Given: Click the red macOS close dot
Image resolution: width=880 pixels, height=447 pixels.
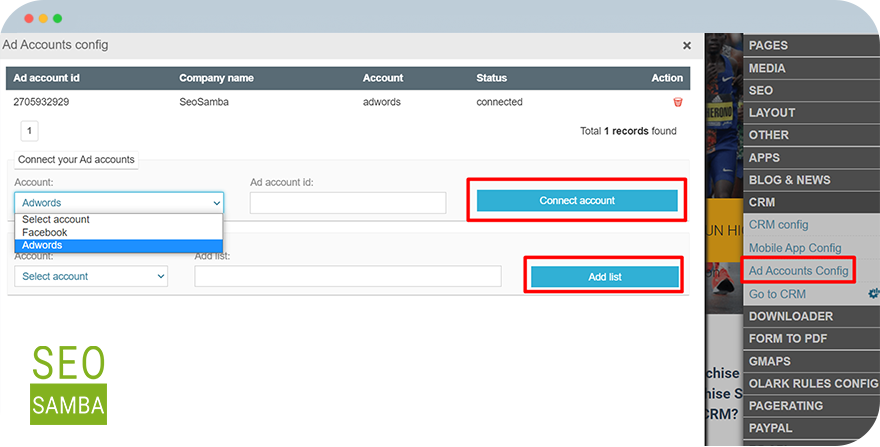Looking at the screenshot, I should [29, 19].
